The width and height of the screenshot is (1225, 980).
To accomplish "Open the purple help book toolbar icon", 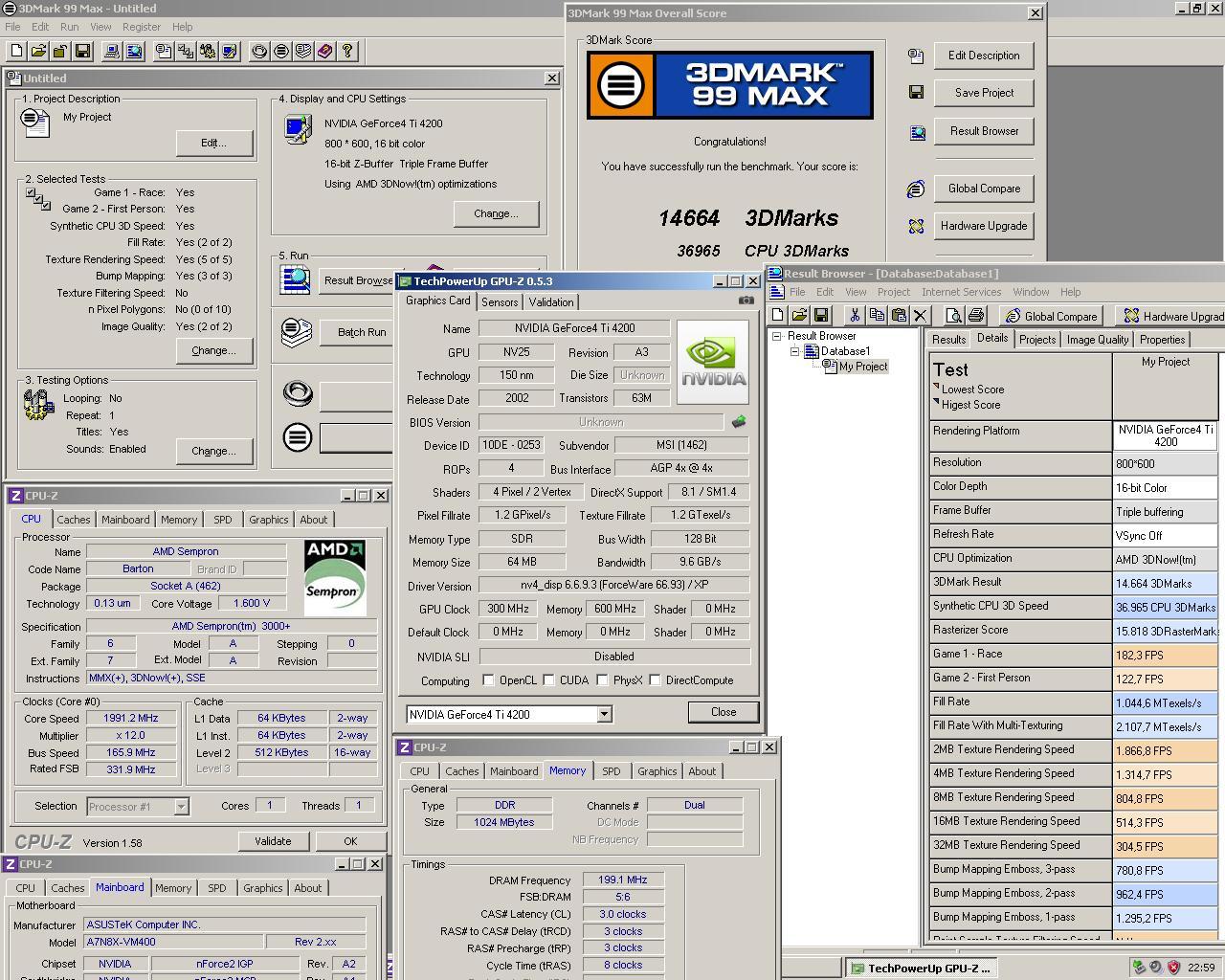I will (325, 51).
